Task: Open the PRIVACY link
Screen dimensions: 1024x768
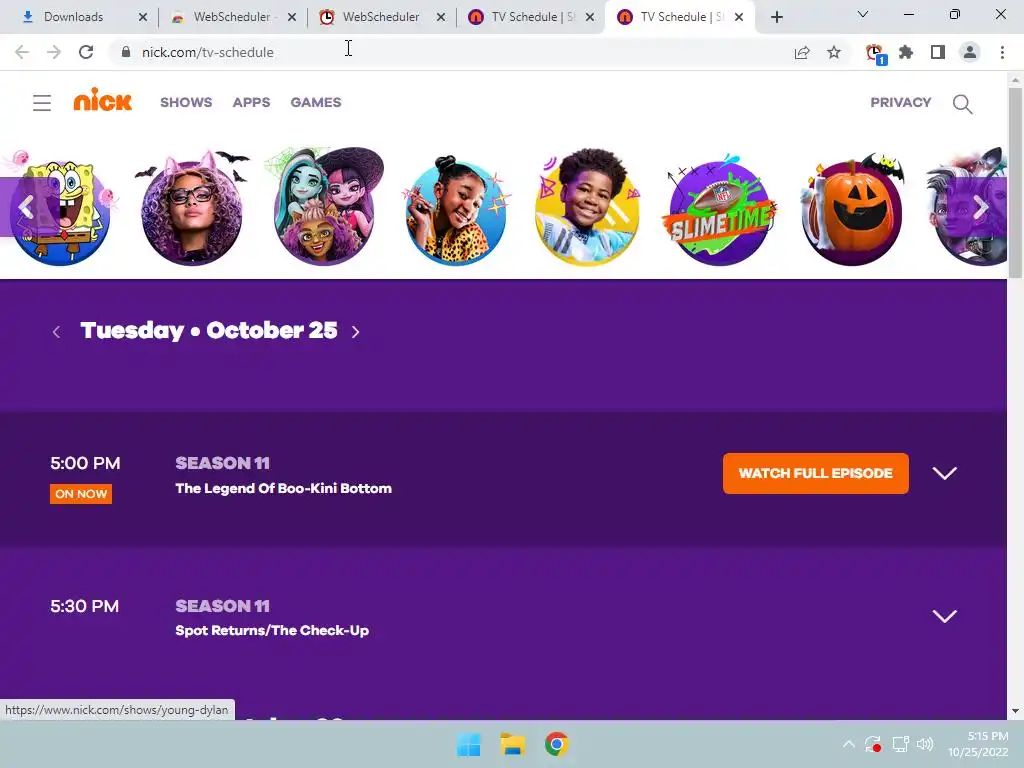Action: (x=901, y=103)
